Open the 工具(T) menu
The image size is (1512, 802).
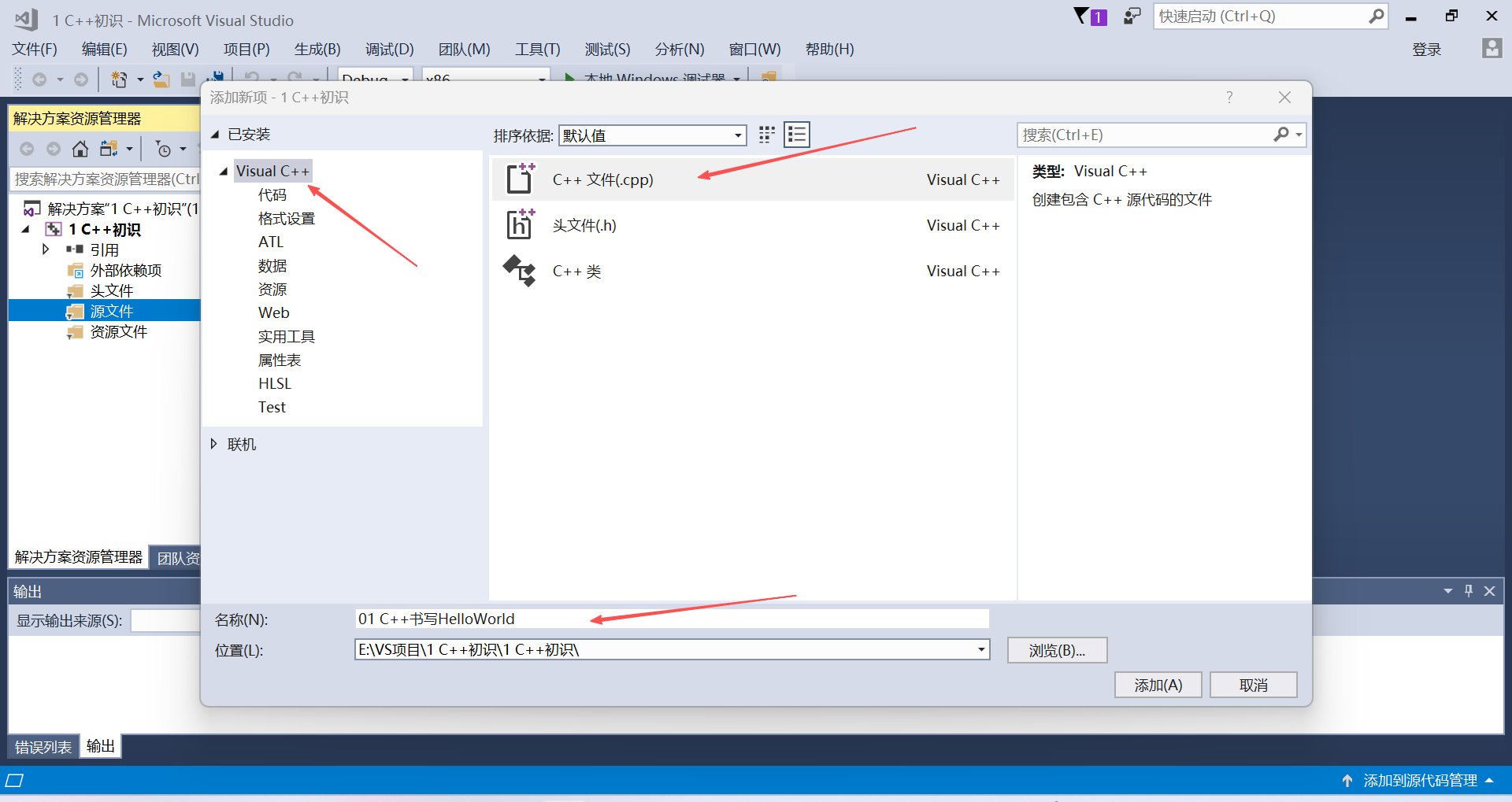coord(537,50)
